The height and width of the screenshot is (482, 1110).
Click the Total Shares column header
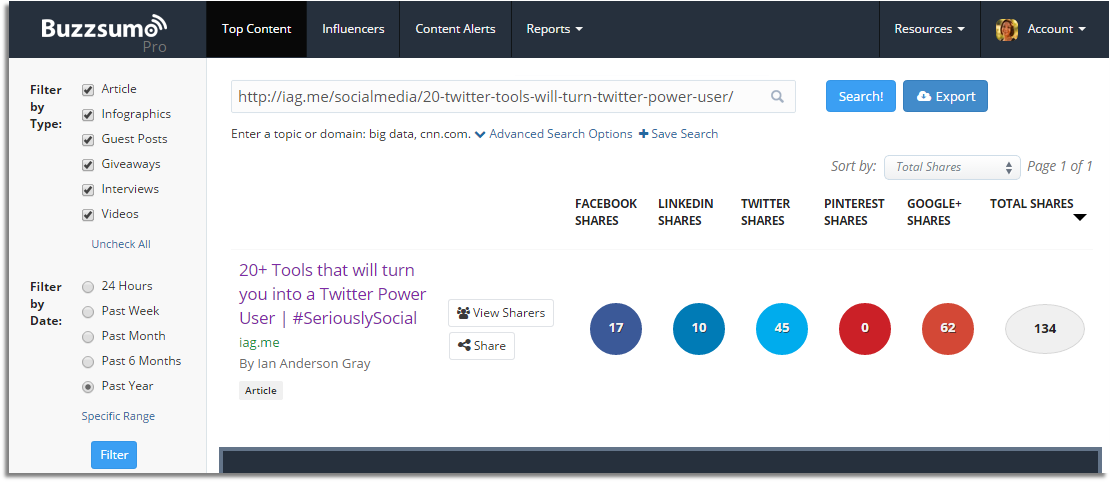click(1031, 204)
